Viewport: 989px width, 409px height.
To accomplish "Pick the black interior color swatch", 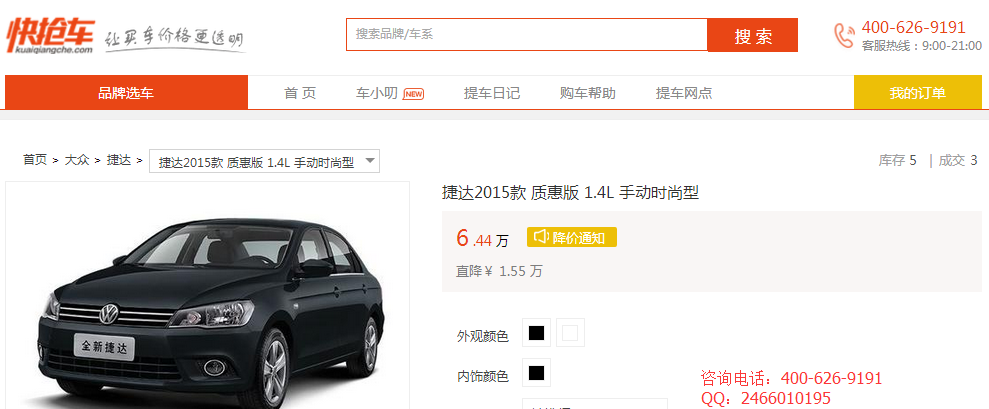I will pos(537,373).
